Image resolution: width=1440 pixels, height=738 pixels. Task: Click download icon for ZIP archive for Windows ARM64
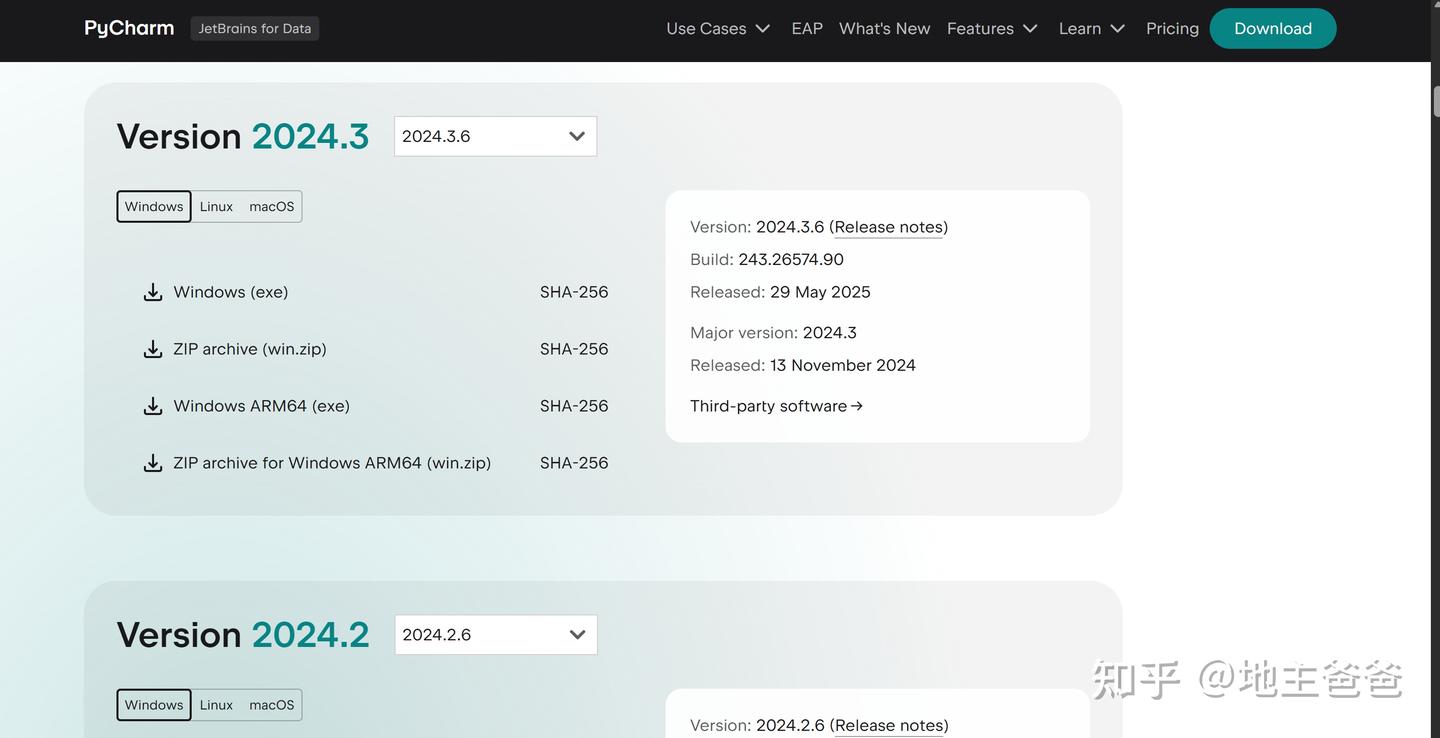(x=153, y=463)
